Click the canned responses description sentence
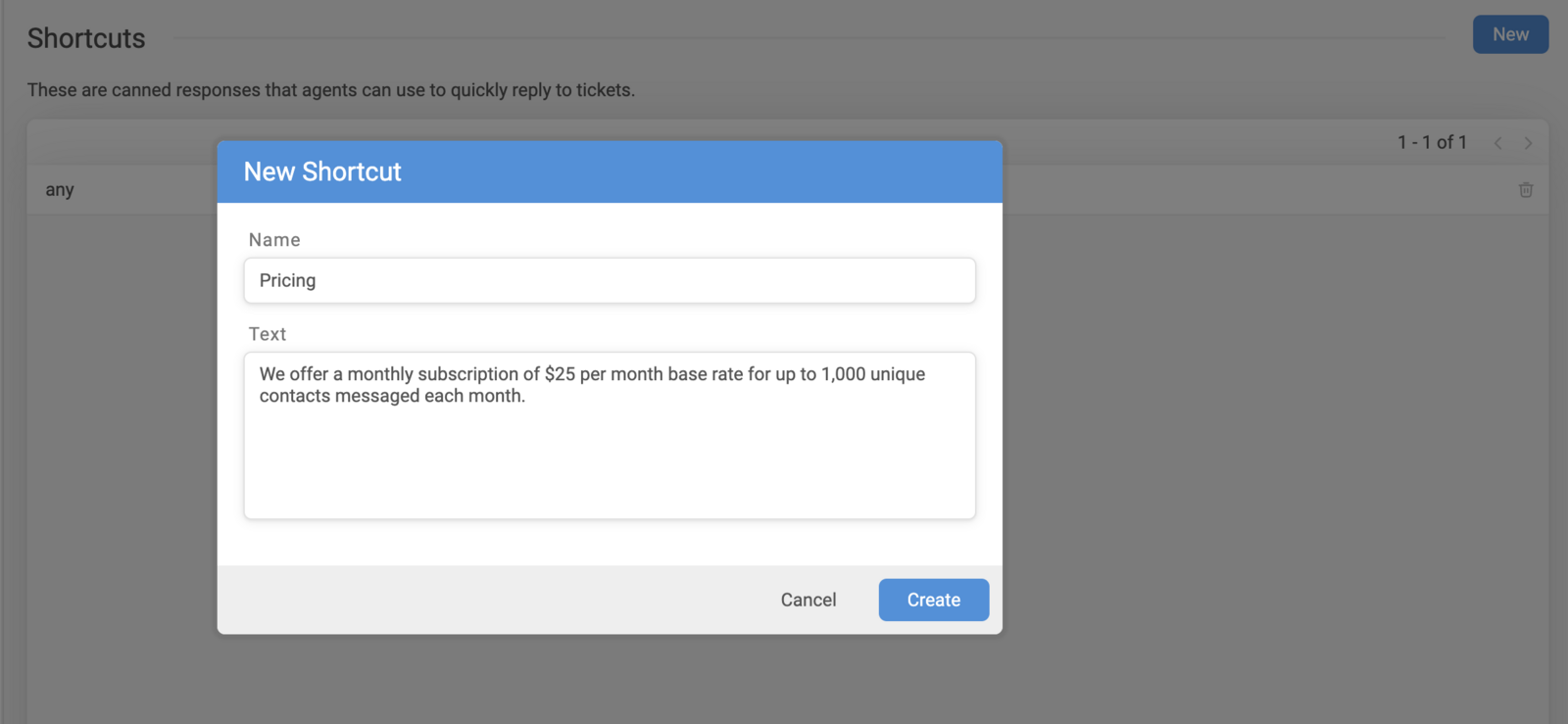The image size is (1568, 724). (x=331, y=90)
